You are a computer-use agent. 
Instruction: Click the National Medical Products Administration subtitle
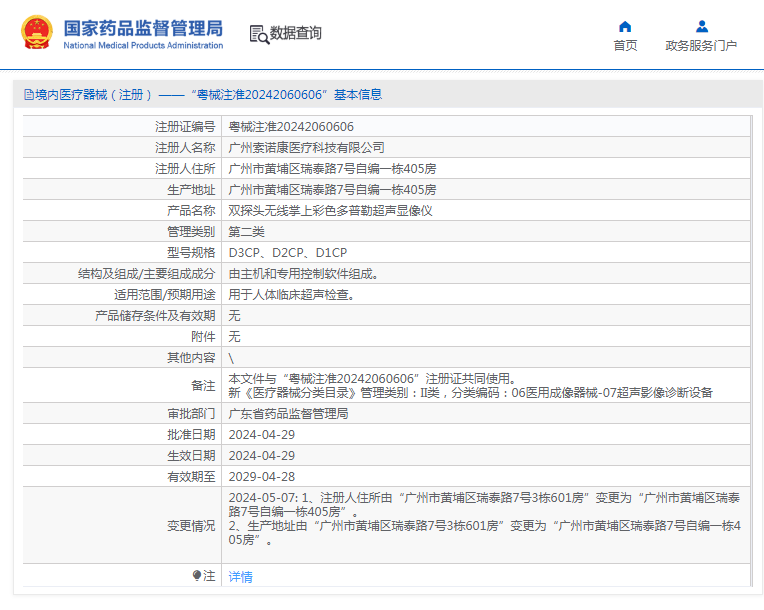[x=143, y=46]
